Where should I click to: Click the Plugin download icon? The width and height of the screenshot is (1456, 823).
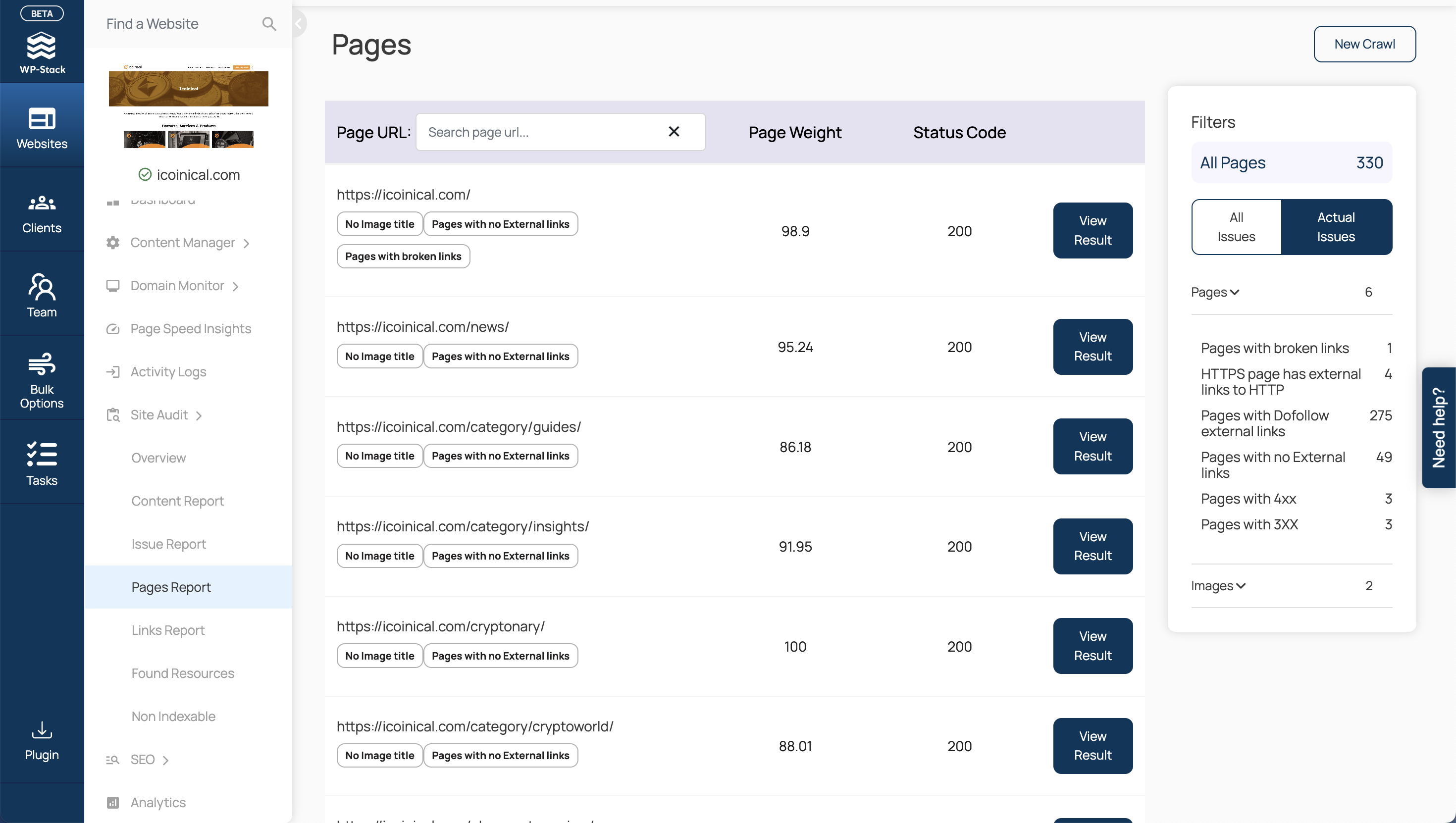[x=42, y=730]
